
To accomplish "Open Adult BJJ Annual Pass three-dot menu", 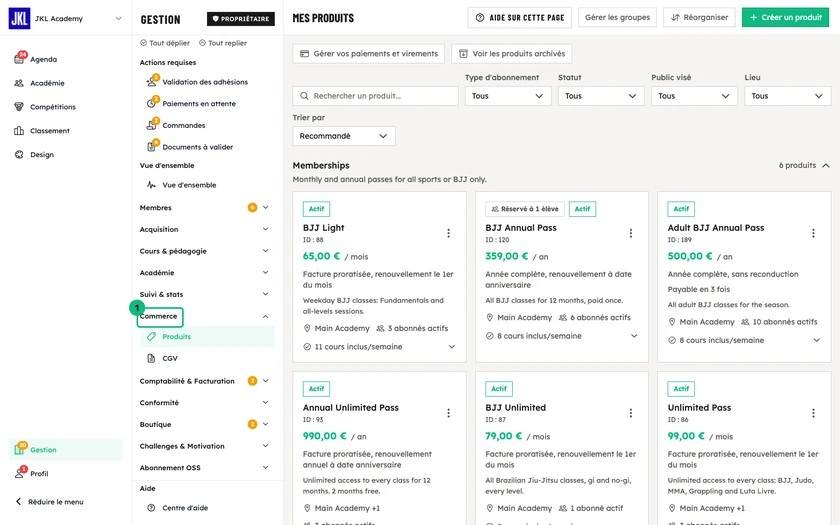I will 813,233.
